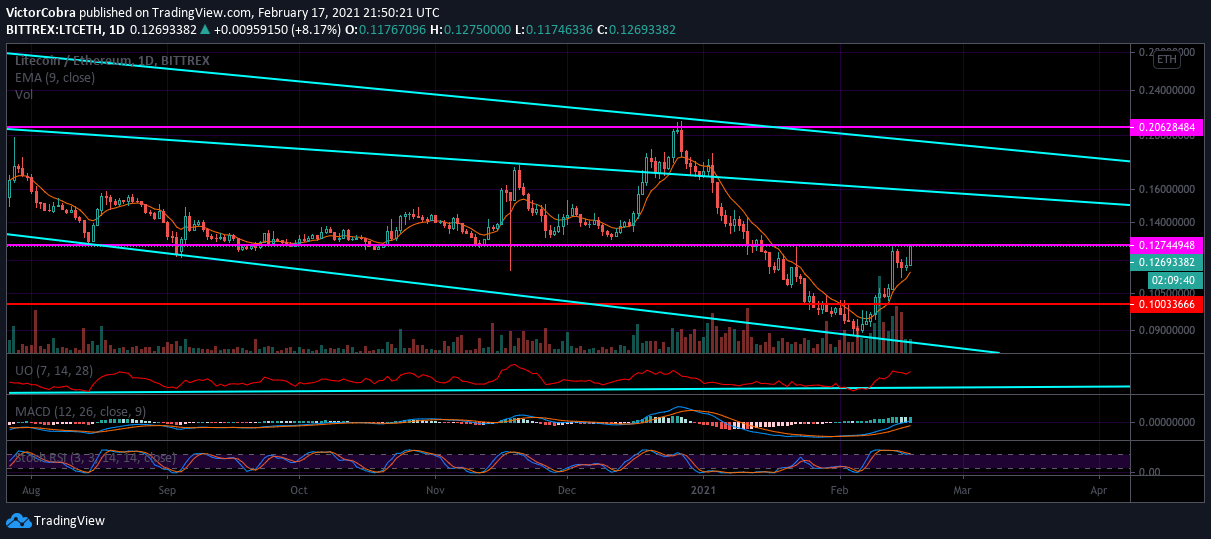Click the Mar label on the time axis
This screenshot has height=539, width=1211.
coord(962,491)
